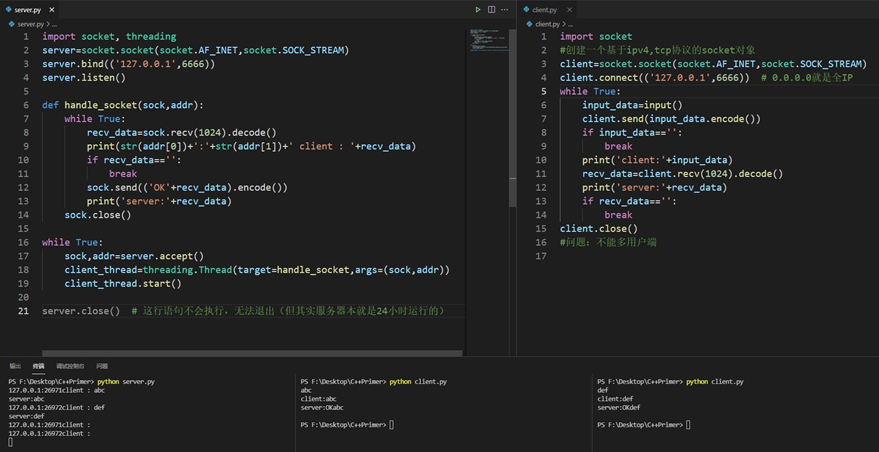Click 'input_data=input()' in client.py
Screen dimensions: 879x452
pos(632,105)
